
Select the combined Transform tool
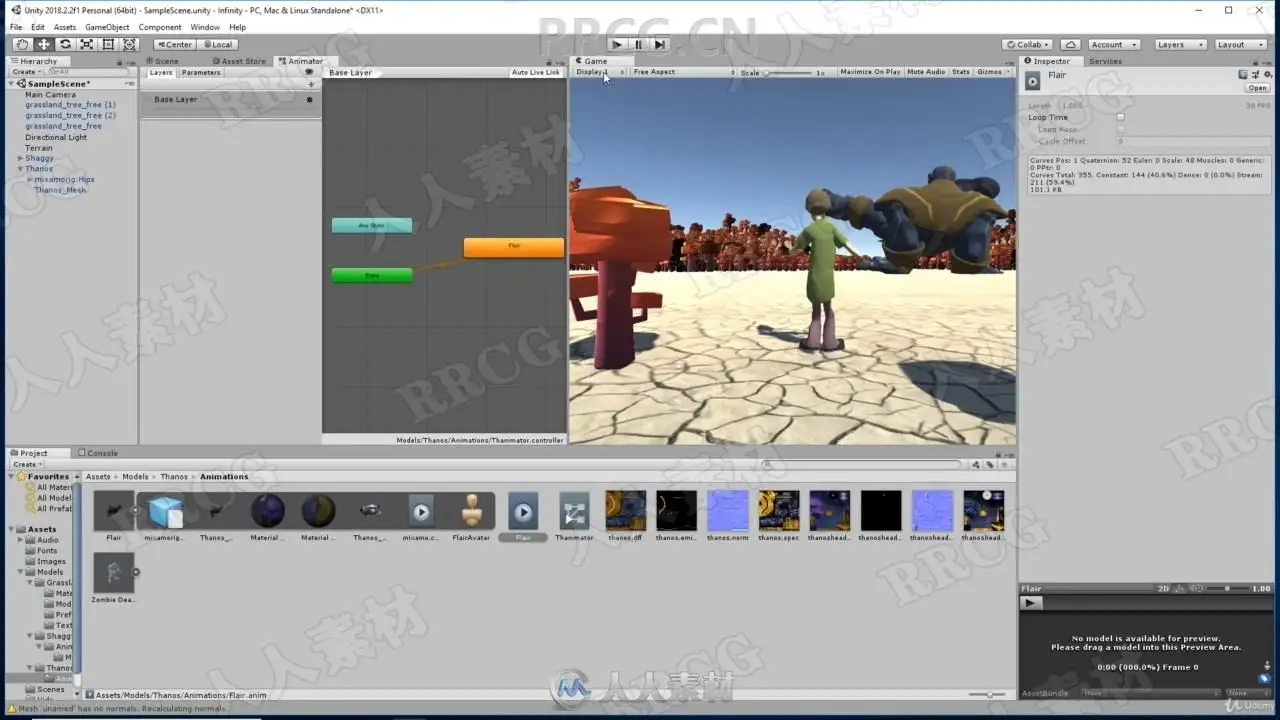pos(128,44)
